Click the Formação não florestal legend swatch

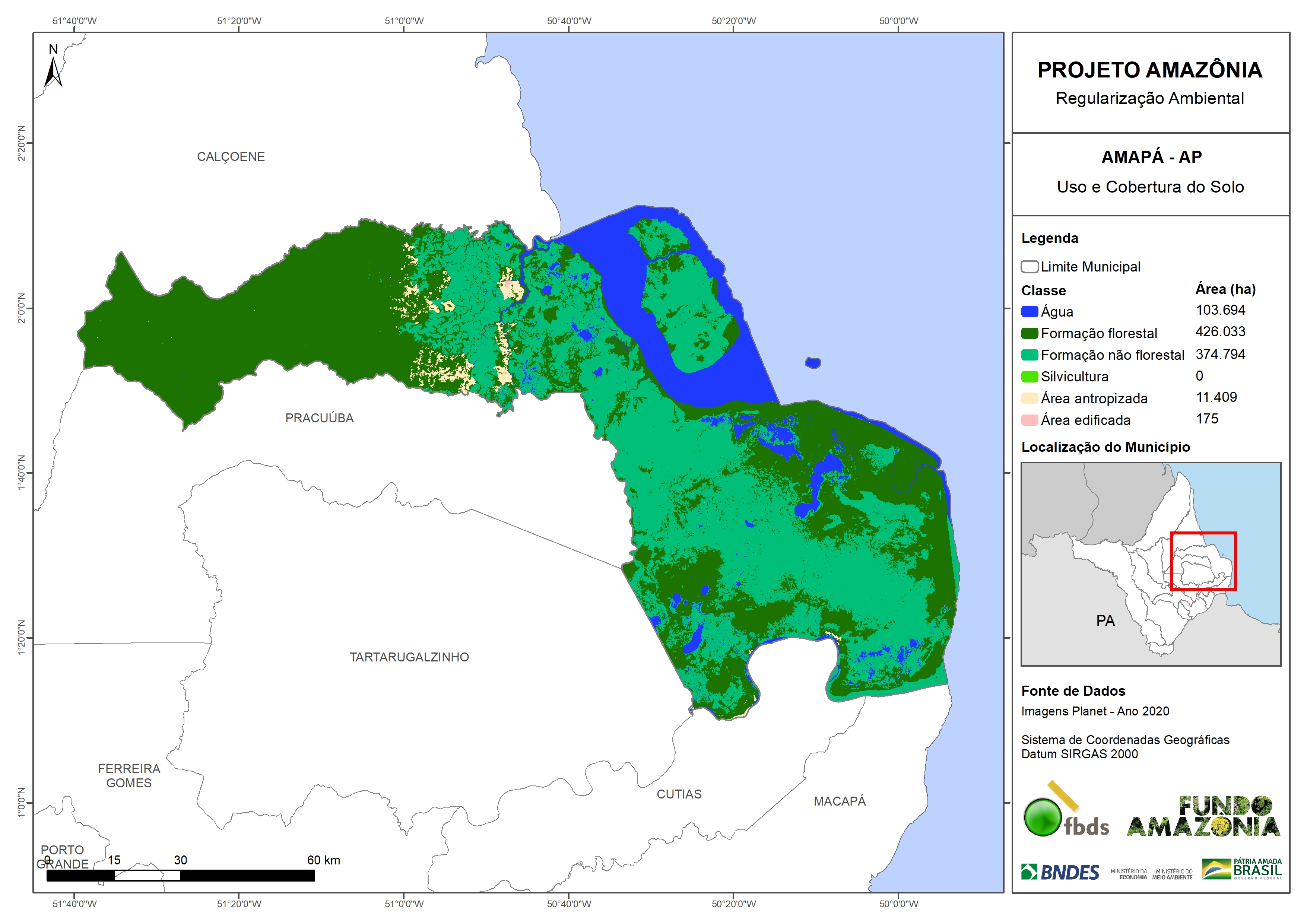[x=1029, y=355]
